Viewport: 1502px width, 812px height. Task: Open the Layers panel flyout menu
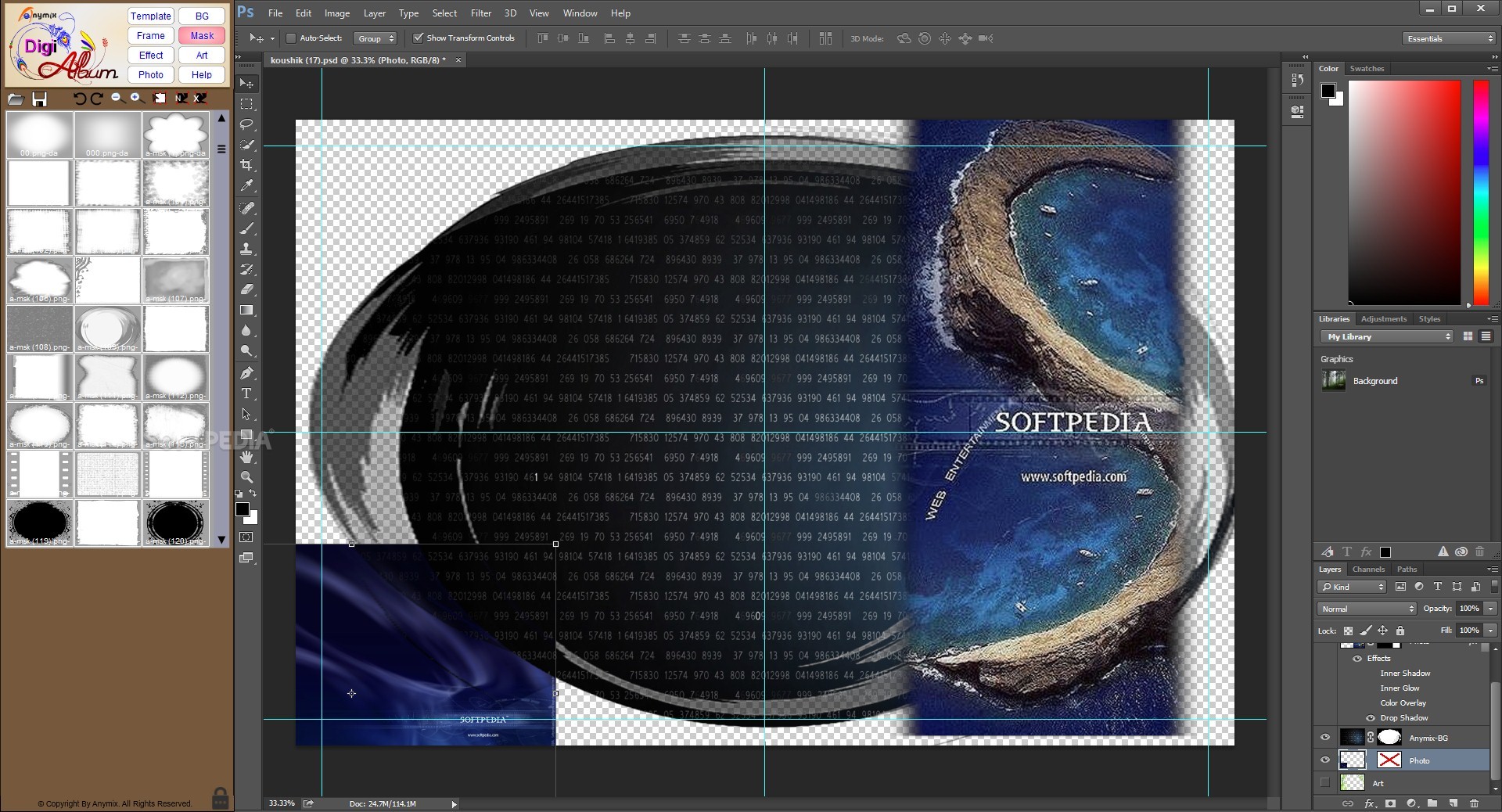tap(1493, 569)
